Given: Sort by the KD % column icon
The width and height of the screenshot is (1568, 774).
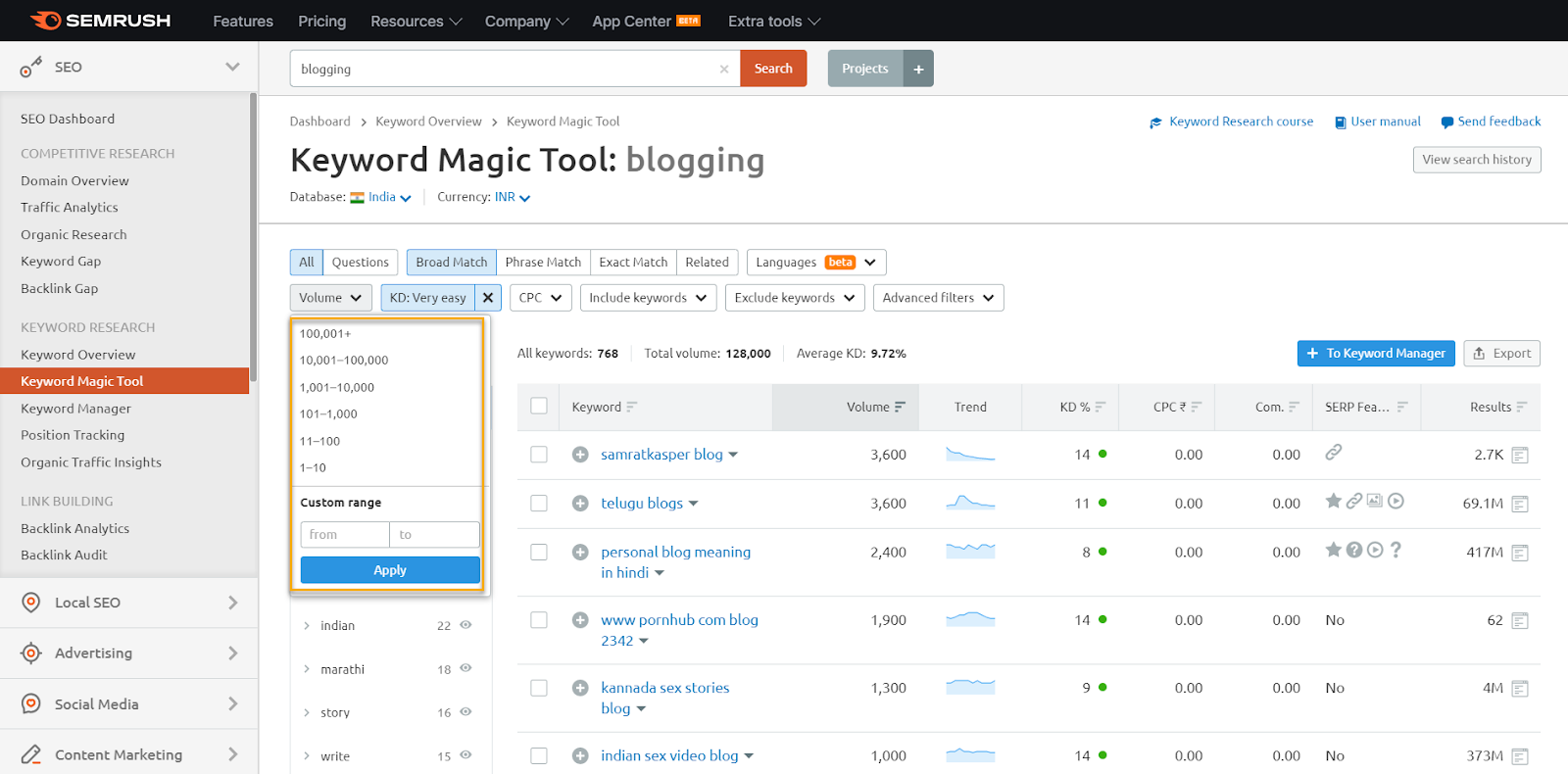Looking at the screenshot, I should click(x=1101, y=407).
